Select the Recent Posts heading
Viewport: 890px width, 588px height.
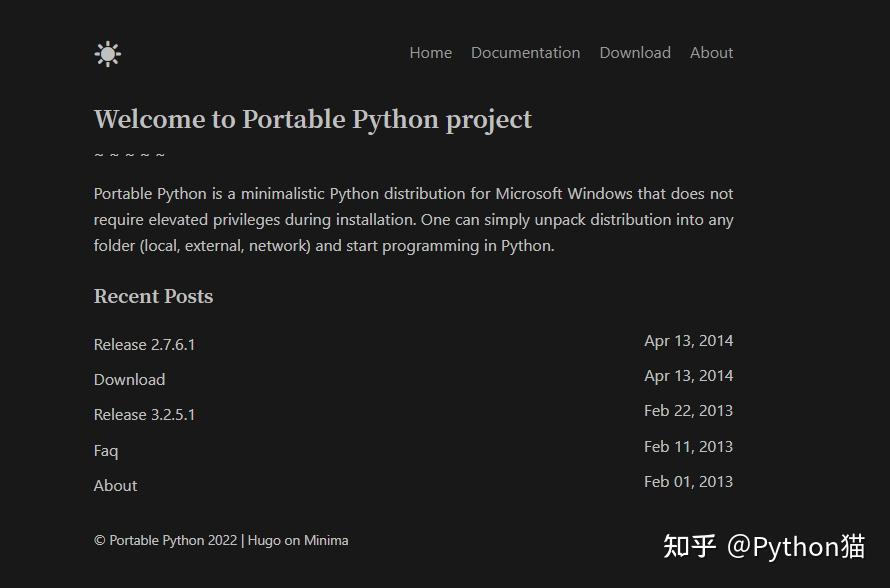pos(153,297)
